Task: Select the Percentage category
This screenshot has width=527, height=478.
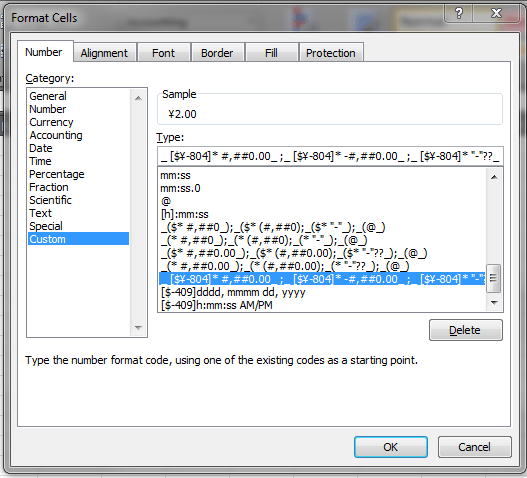Action: [x=78, y=174]
